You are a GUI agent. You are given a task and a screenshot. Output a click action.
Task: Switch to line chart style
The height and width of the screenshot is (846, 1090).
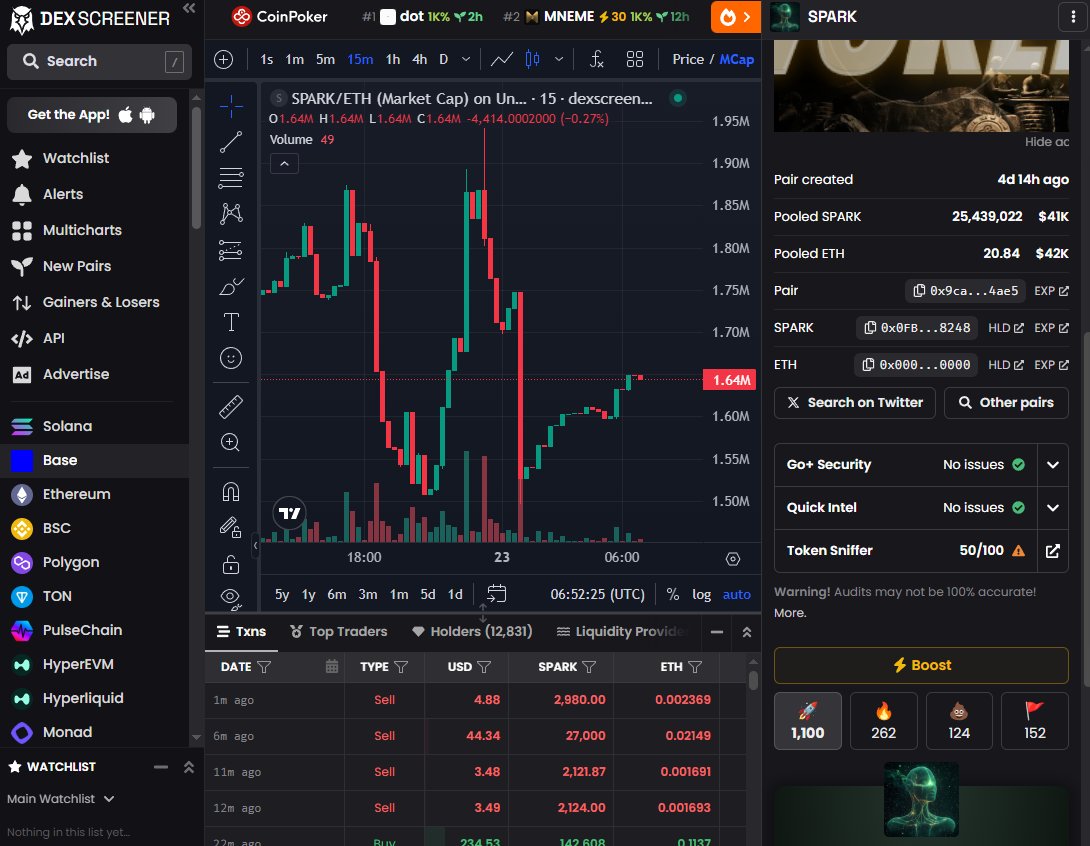click(501, 60)
